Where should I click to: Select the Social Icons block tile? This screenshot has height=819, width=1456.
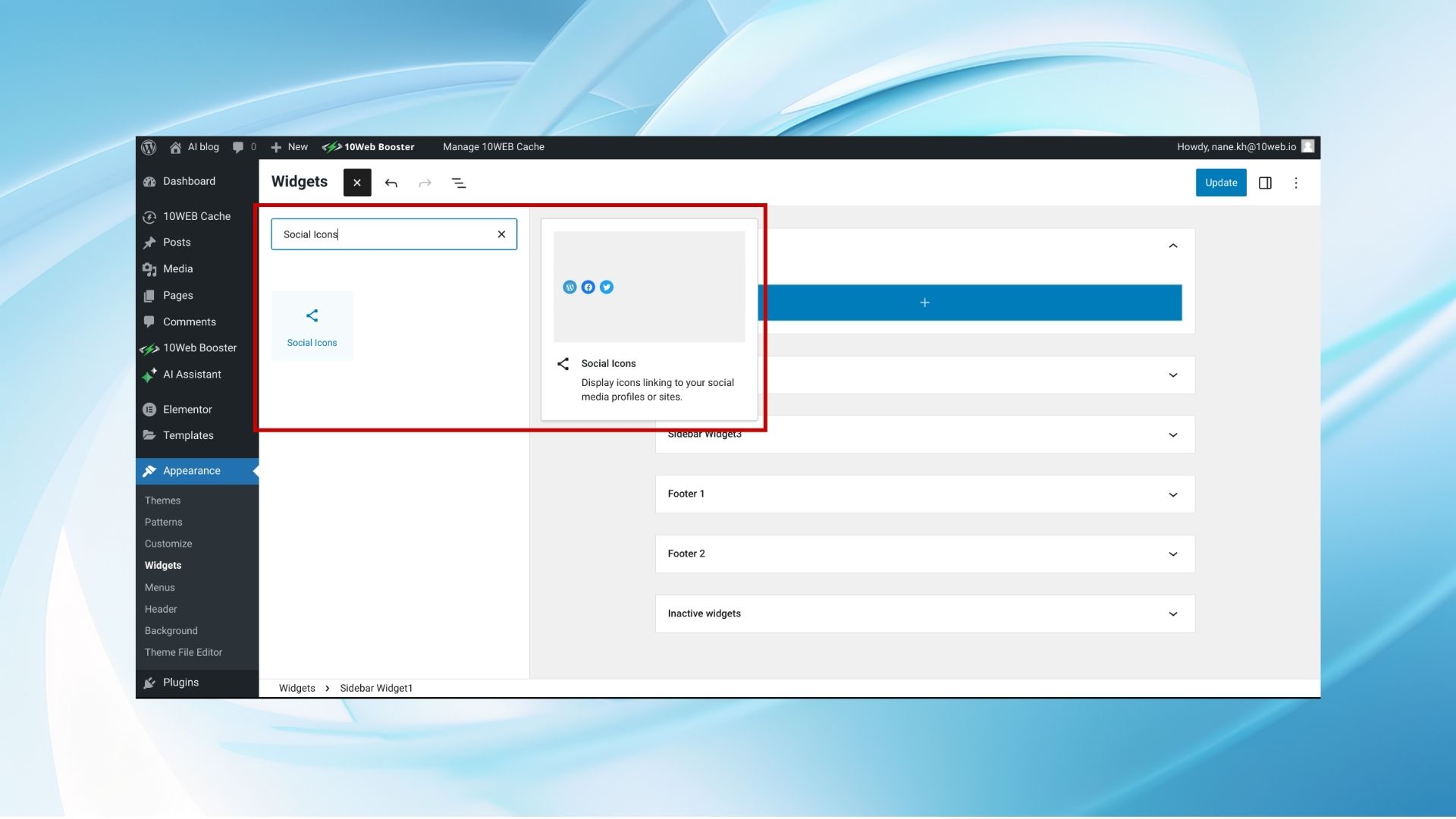312,326
